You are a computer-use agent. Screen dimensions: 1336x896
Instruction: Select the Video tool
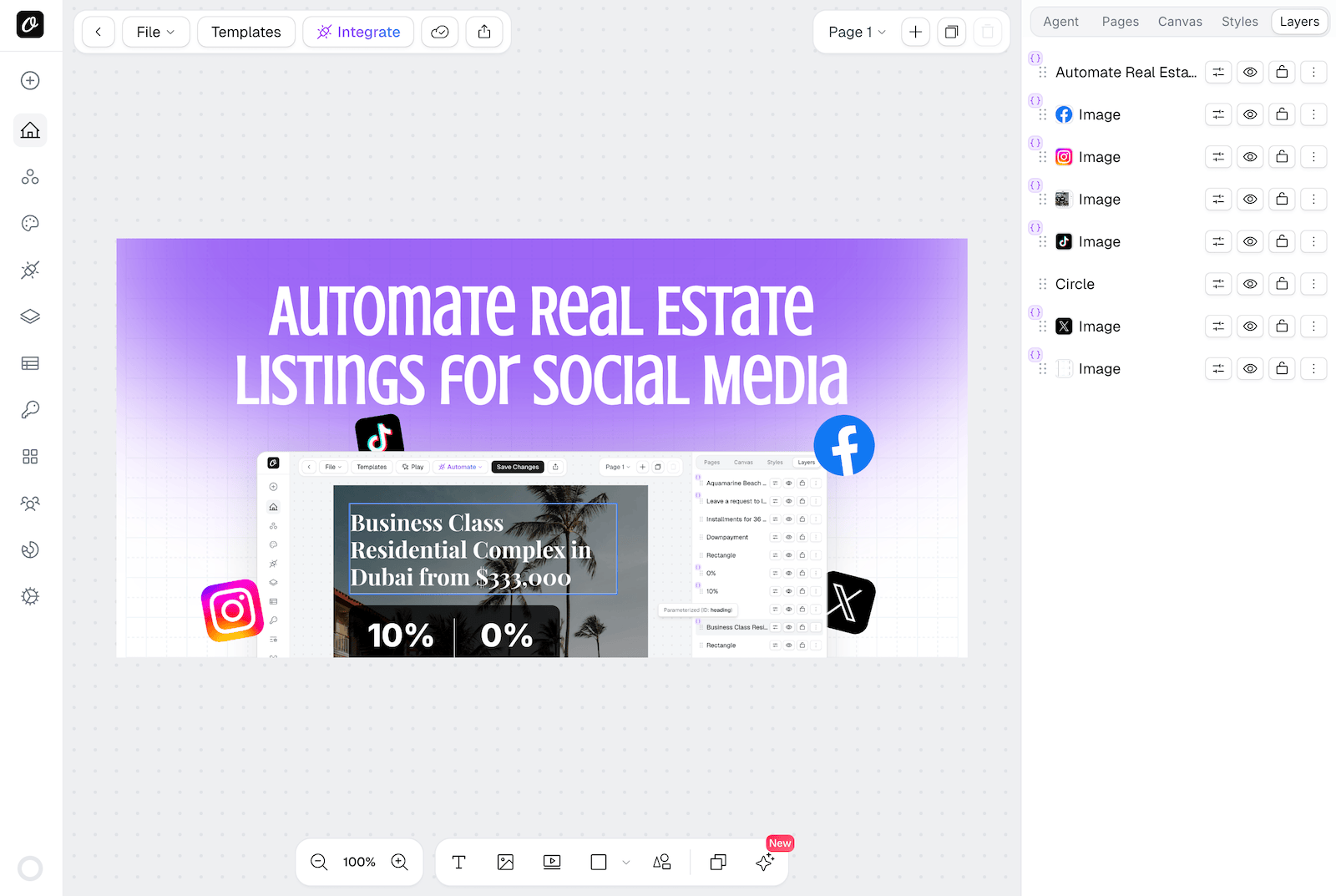[552, 862]
